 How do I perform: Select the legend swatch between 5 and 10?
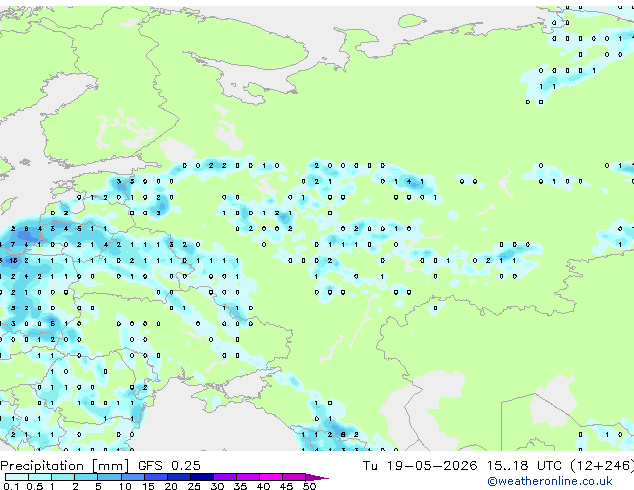109,477
